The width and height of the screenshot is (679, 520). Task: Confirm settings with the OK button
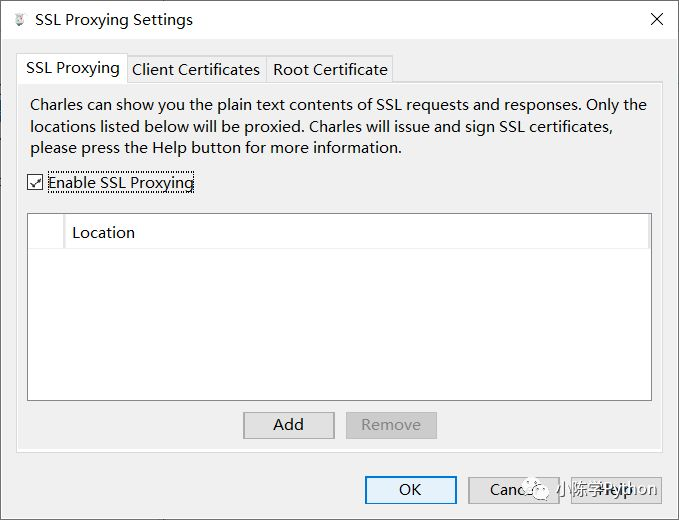click(410, 490)
